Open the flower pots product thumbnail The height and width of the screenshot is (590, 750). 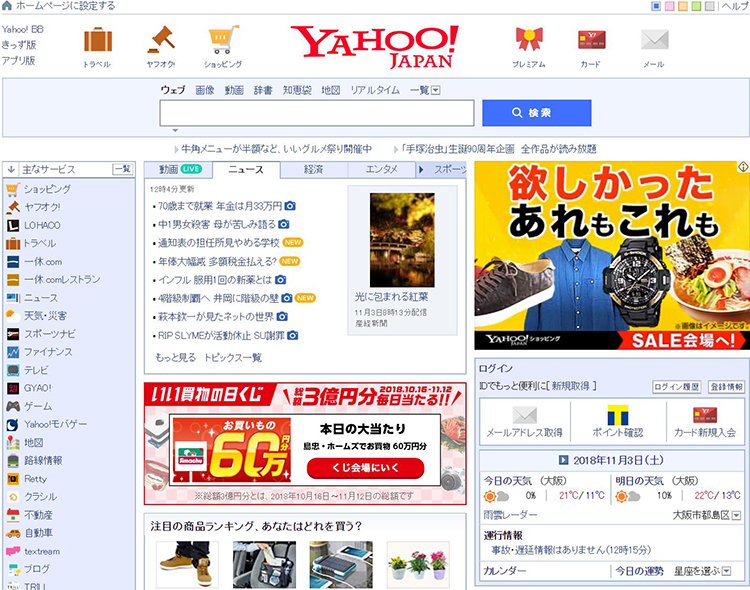point(418,565)
